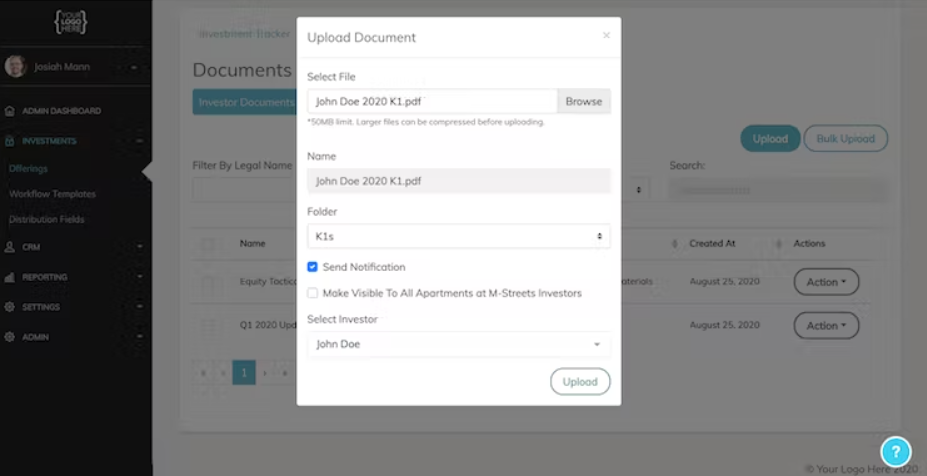Image resolution: width=927 pixels, height=476 pixels.
Task: Click the Browse file button
Action: 583,101
